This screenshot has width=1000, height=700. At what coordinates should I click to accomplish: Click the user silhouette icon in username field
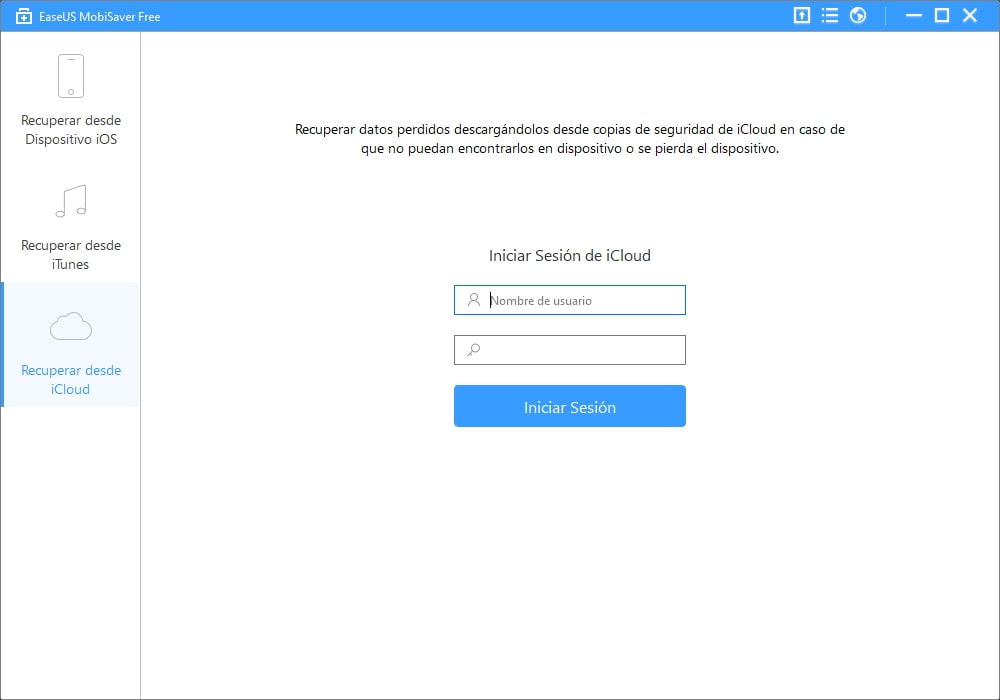click(474, 300)
